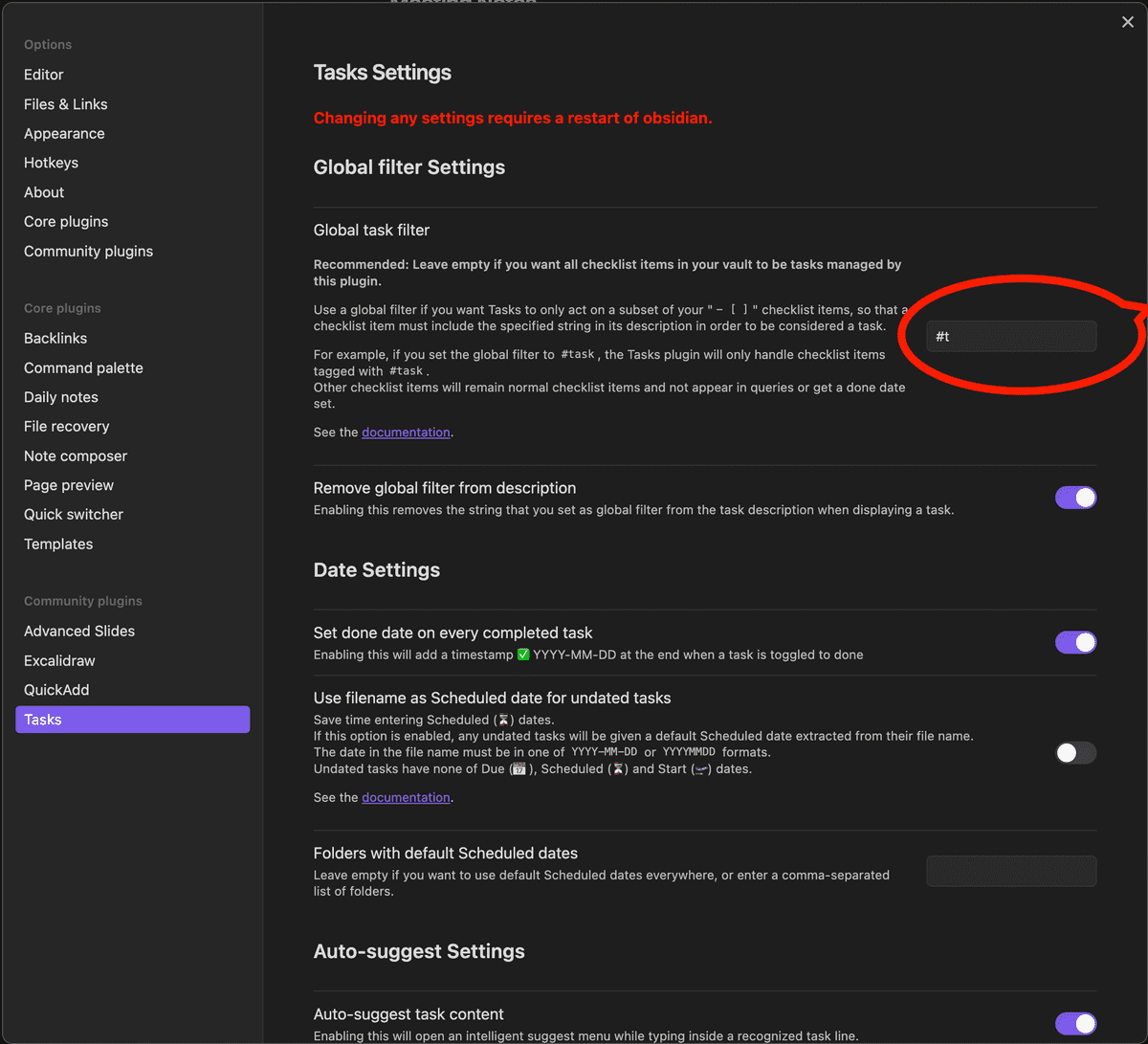Open documentation link under Scheduled date option
This screenshot has height=1044, width=1148.
[406, 797]
